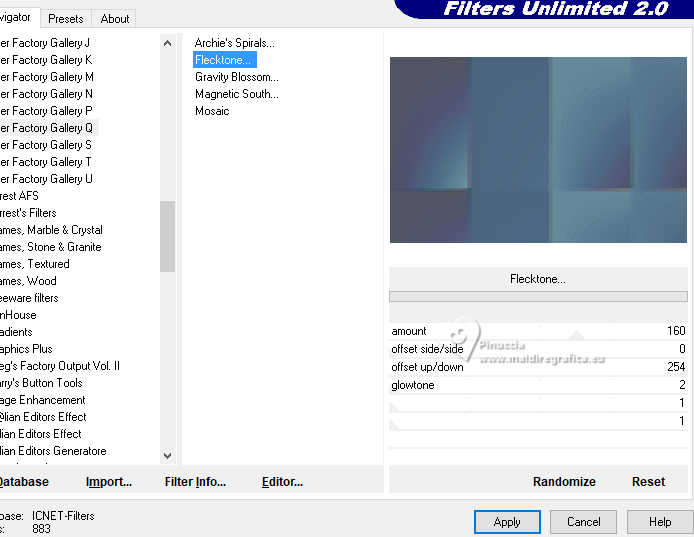Select the Gradients category
The width and height of the screenshot is (694, 537).
[x=16, y=332]
